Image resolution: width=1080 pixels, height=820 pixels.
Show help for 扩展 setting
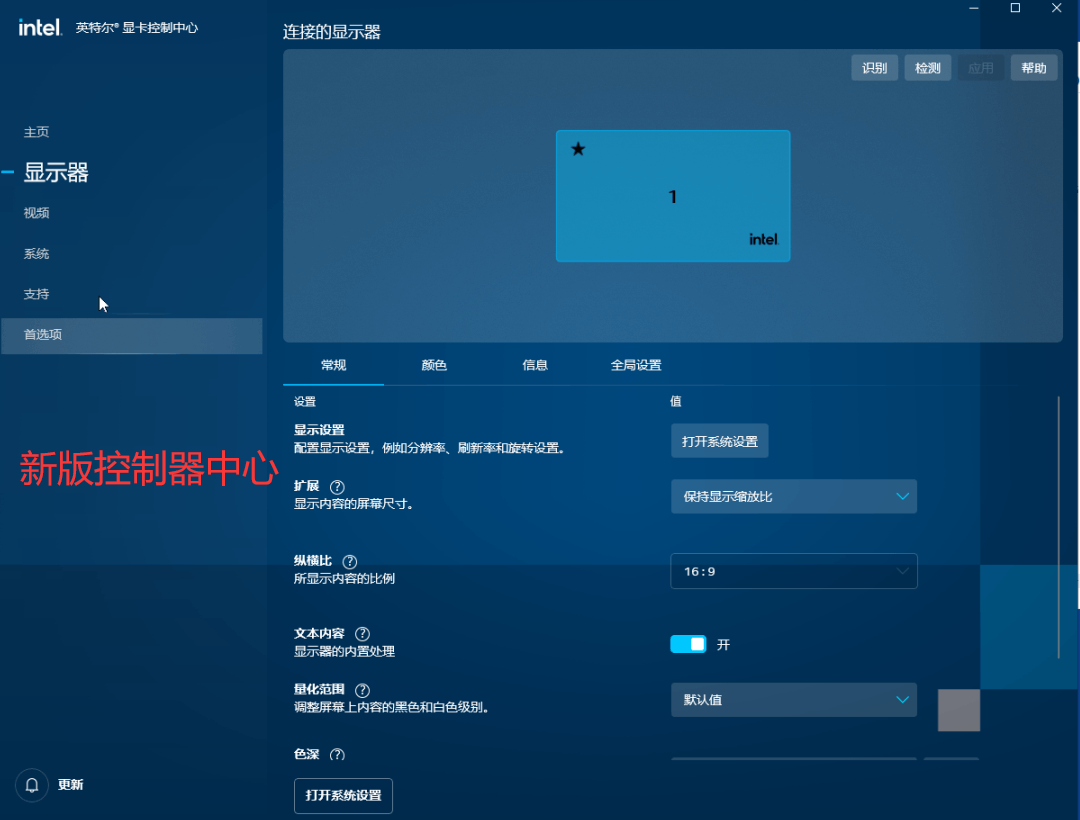coord(337,487)
